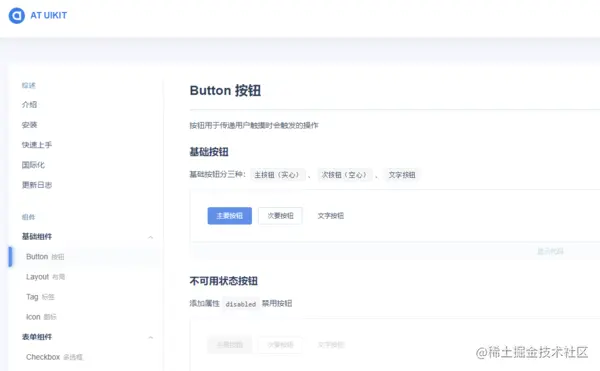Viewport: 600px width, 371px height.
Task: Open the 介绍 sidebar page
Action: click(x=29, y=104)
